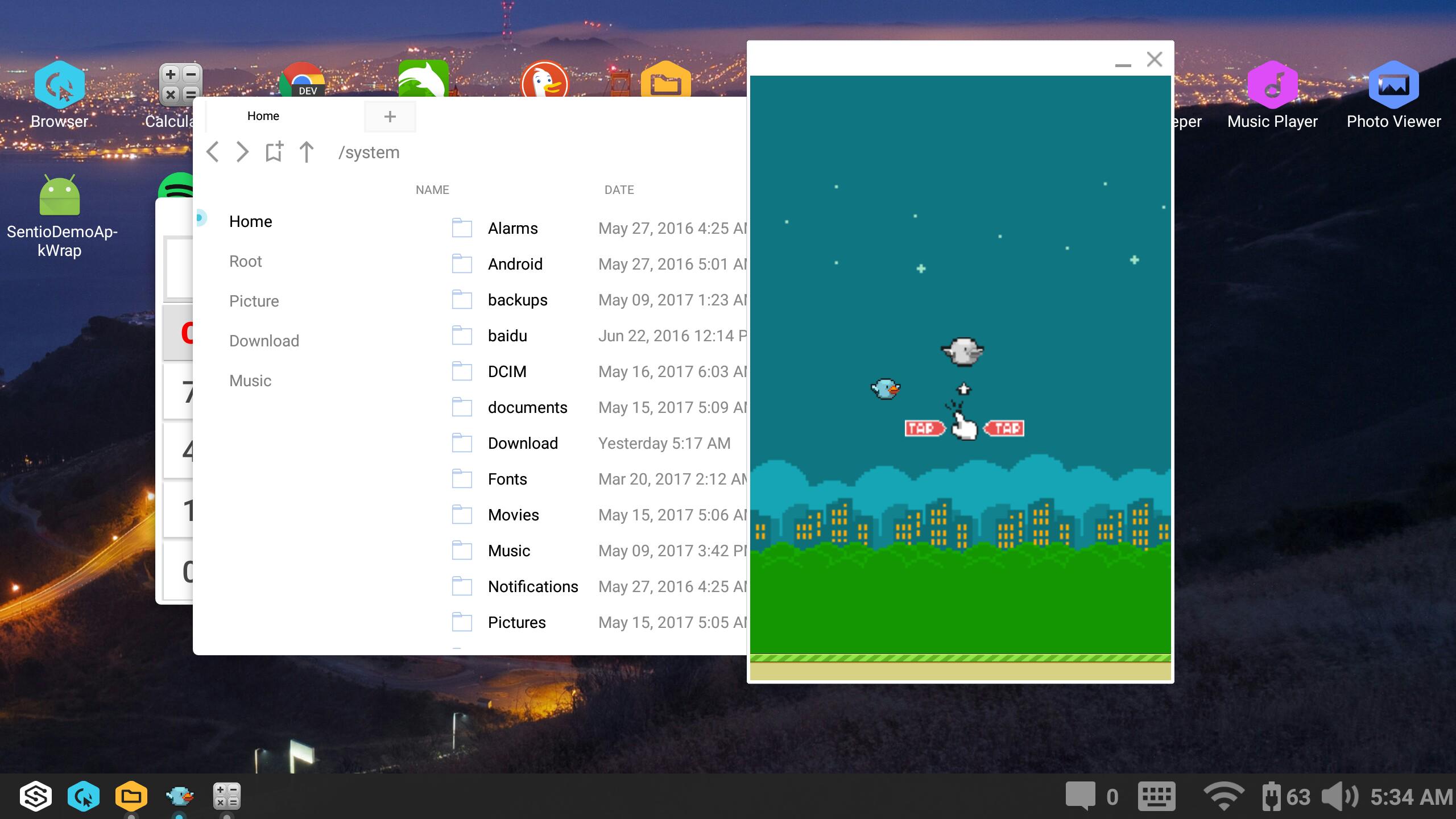Viewport: 1456px width, 819px height.
Task: Select the Home tab in file manager
Action: pos(263,116)
